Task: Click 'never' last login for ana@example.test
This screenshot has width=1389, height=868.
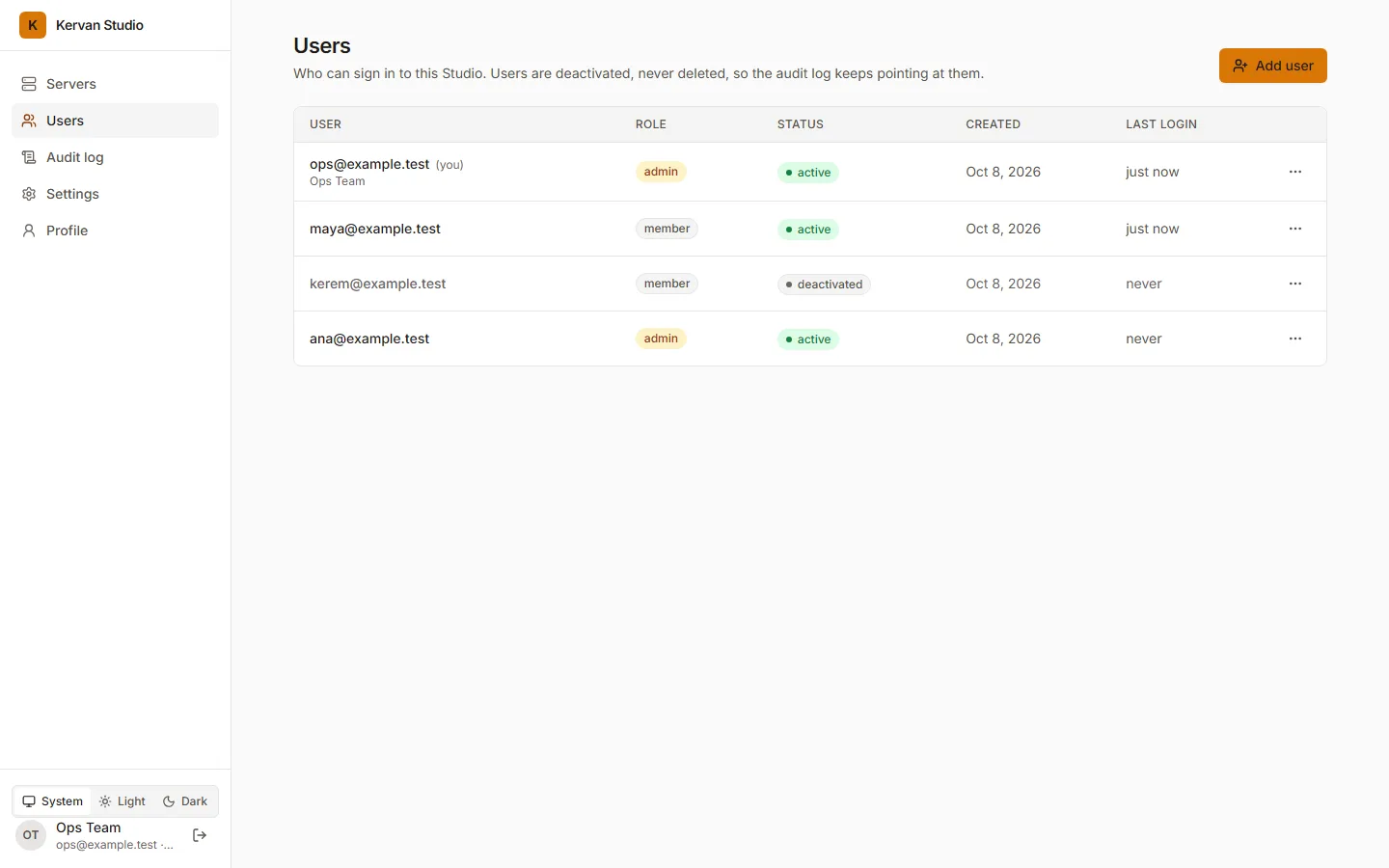Action: pos(1144,339)
